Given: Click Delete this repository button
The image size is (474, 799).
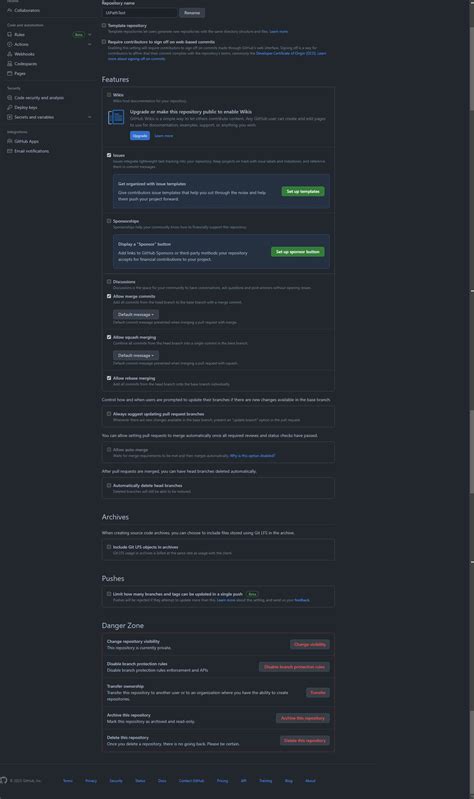Looking at the screenshot, I should tap(305, 740).
